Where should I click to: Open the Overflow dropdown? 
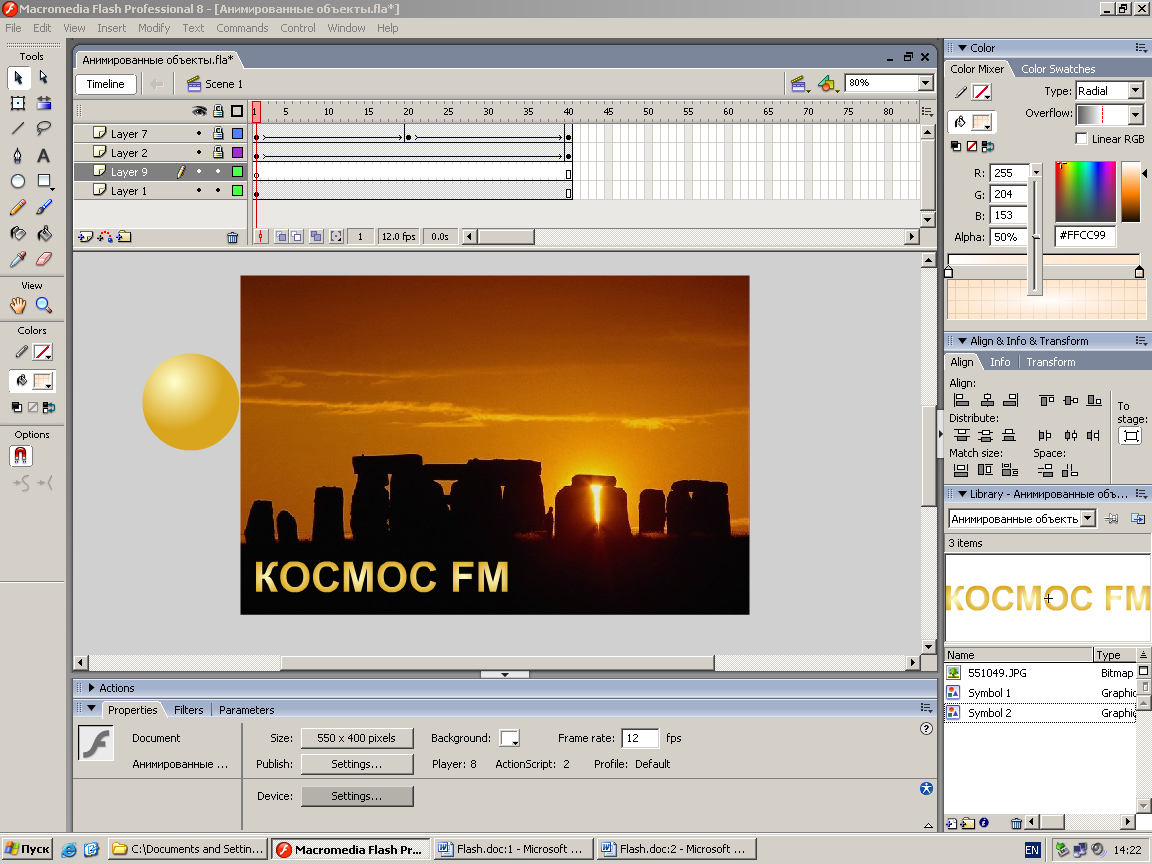1136,114
